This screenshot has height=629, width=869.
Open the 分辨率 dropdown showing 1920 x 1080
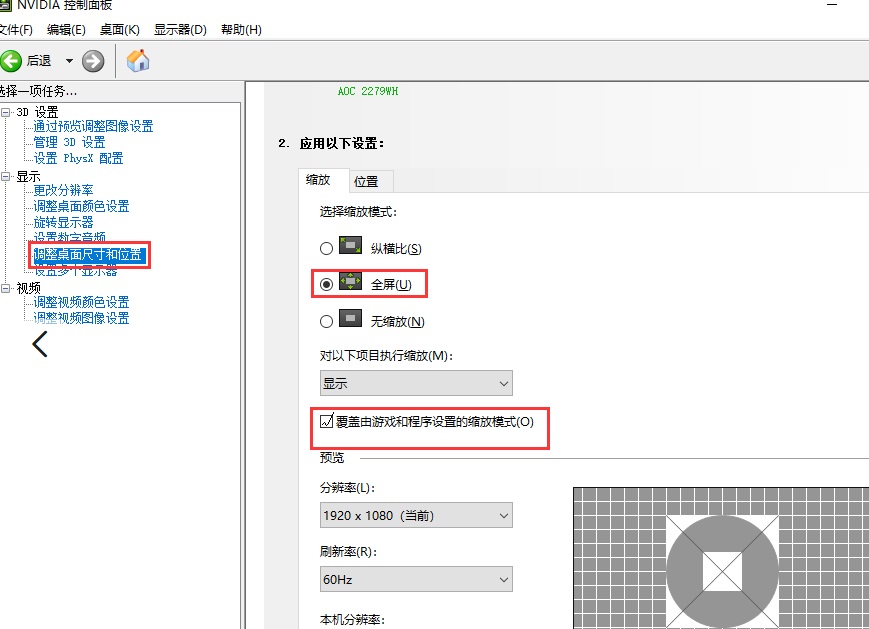click(416, 515)
